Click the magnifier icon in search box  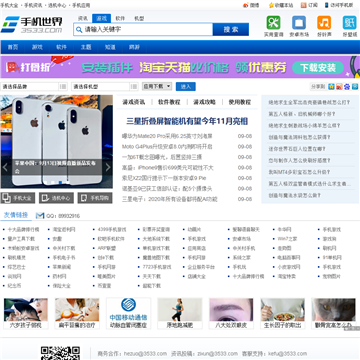click(x=79, y=30)
